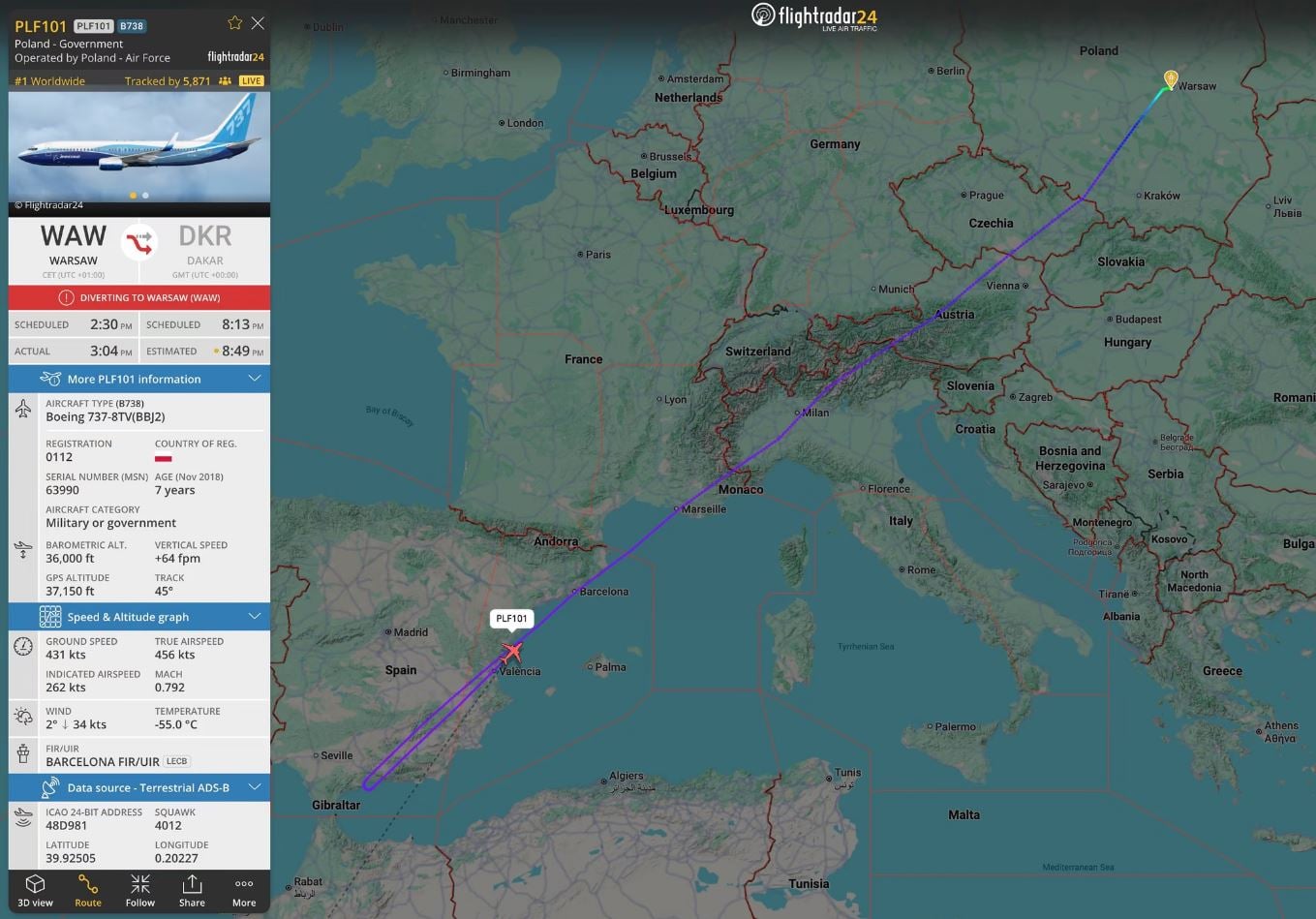Image resolution: width=1316 pixels, height=919 pixels.
Task: Click the Diverting to Warsaw (WAW) banner
Action: coord(139,297)
